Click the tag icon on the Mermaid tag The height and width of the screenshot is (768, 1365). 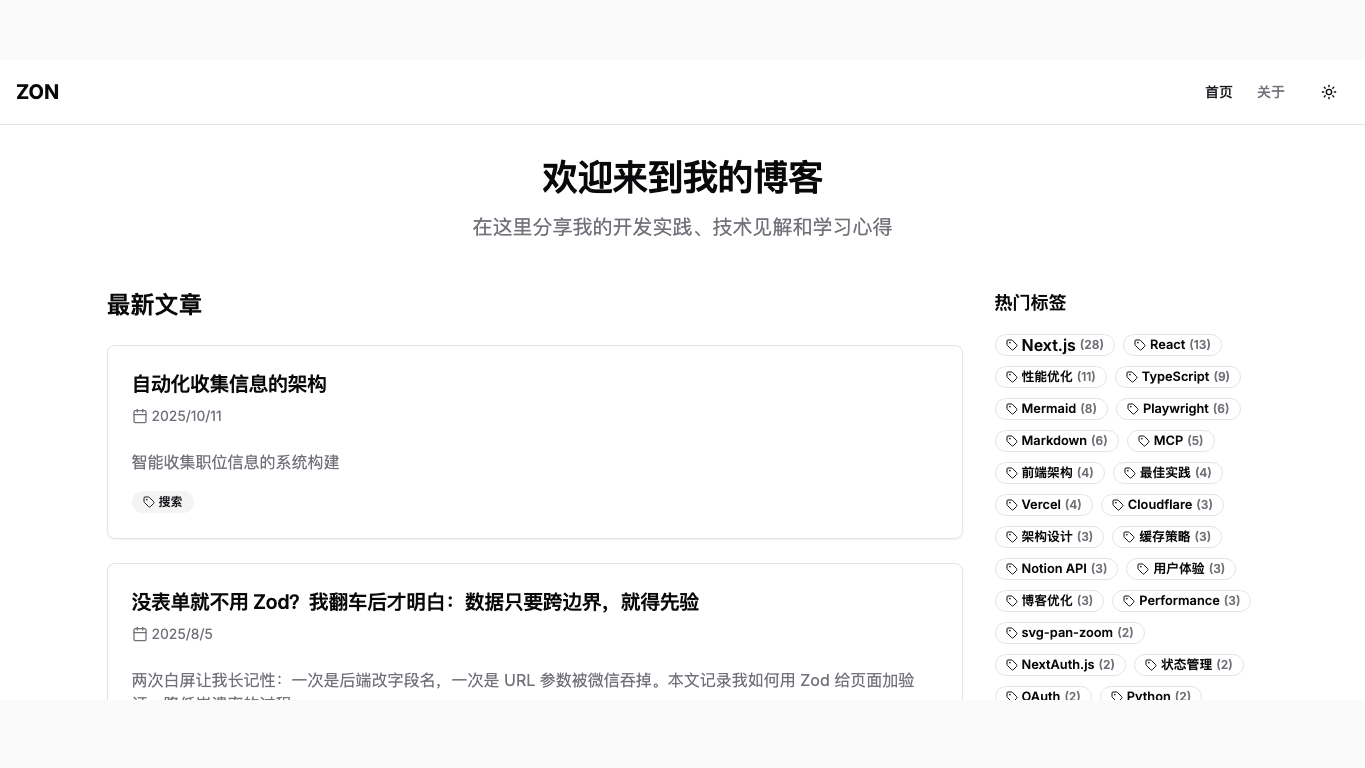coord(1012,409)
